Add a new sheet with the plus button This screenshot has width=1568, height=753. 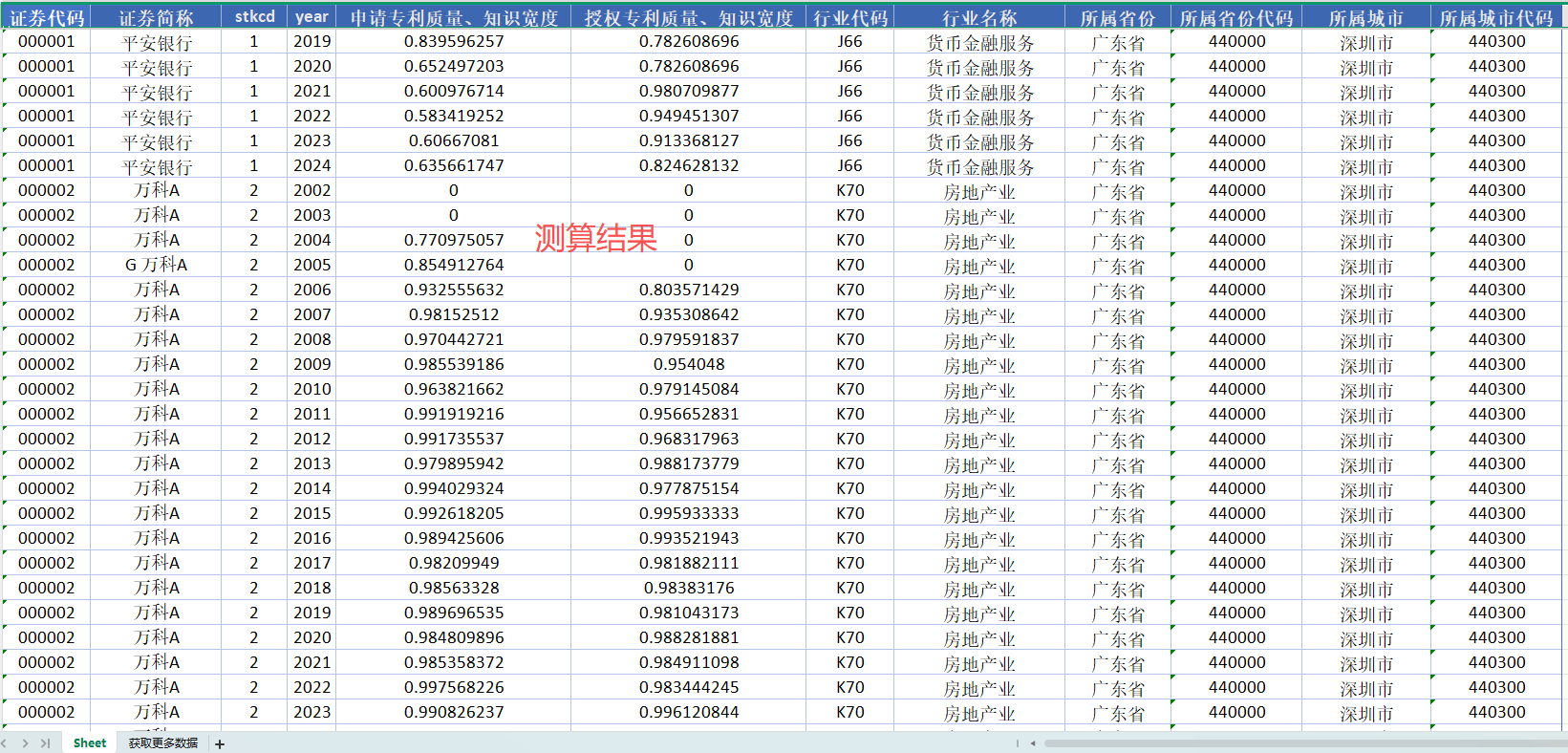coord(220,744)
